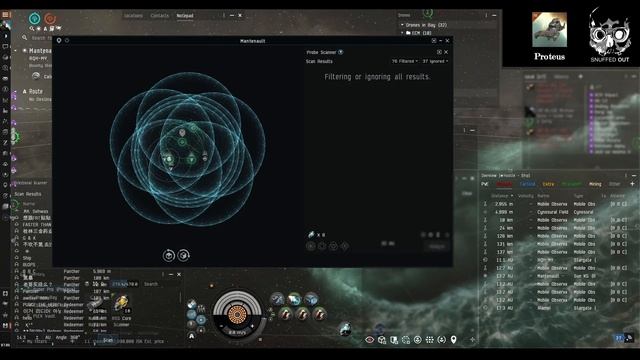640x360 pixels.
Task: Click the Mantenault system name link
Action: tap(40, 51)
